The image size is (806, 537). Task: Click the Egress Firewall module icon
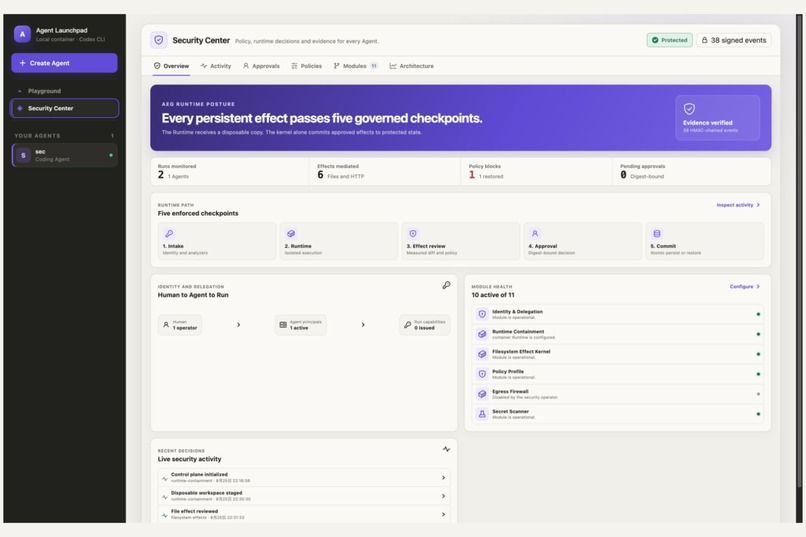click(482, 394)
